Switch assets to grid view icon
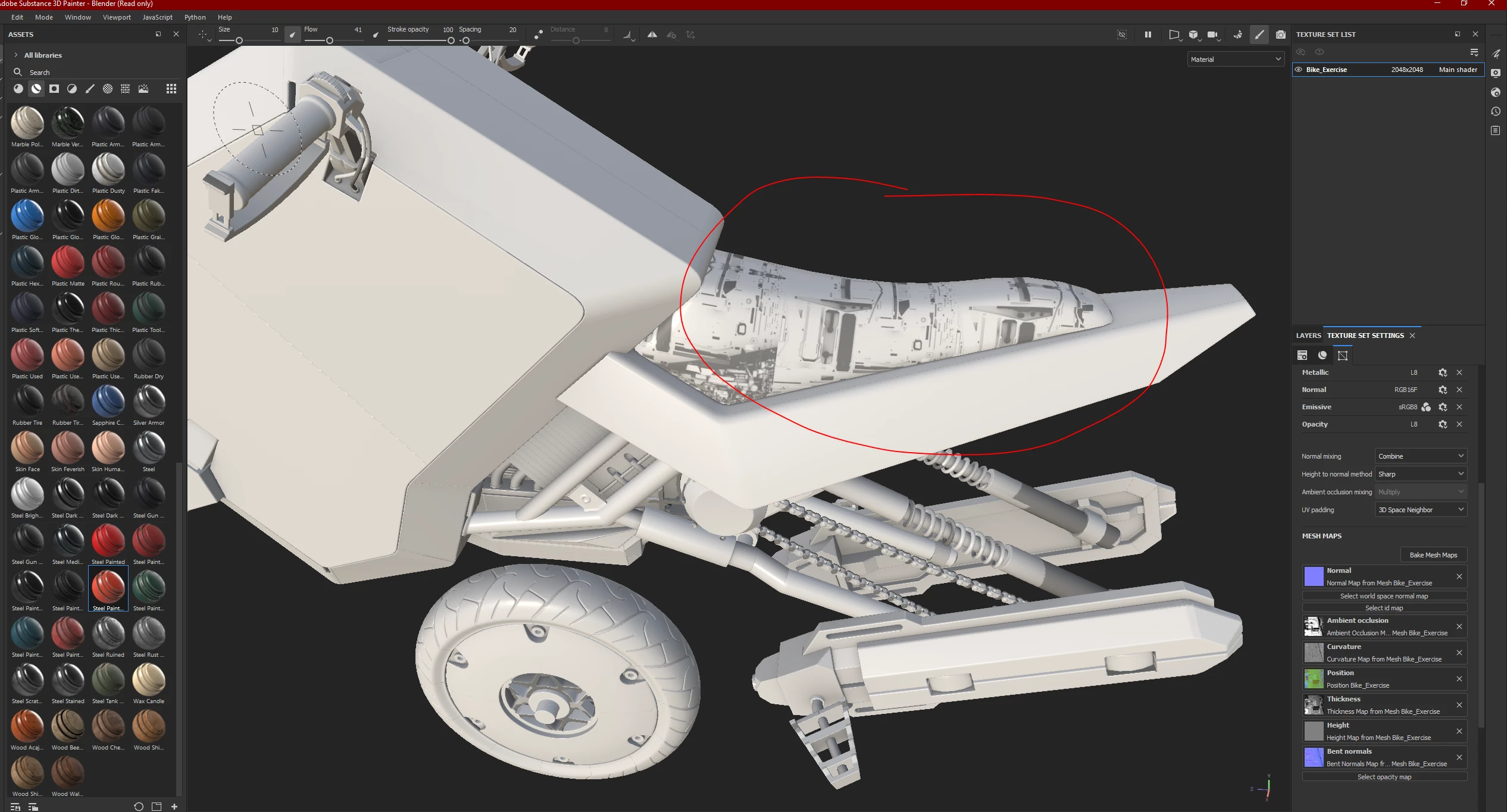1507x812 pixels. 171,89
